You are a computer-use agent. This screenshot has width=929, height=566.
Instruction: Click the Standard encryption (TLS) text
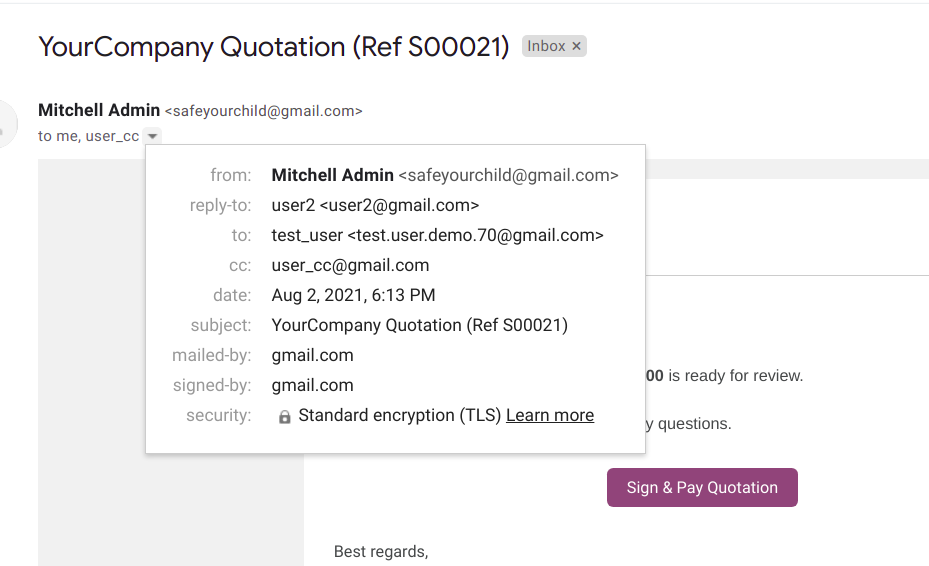click(x=399, y=415)
